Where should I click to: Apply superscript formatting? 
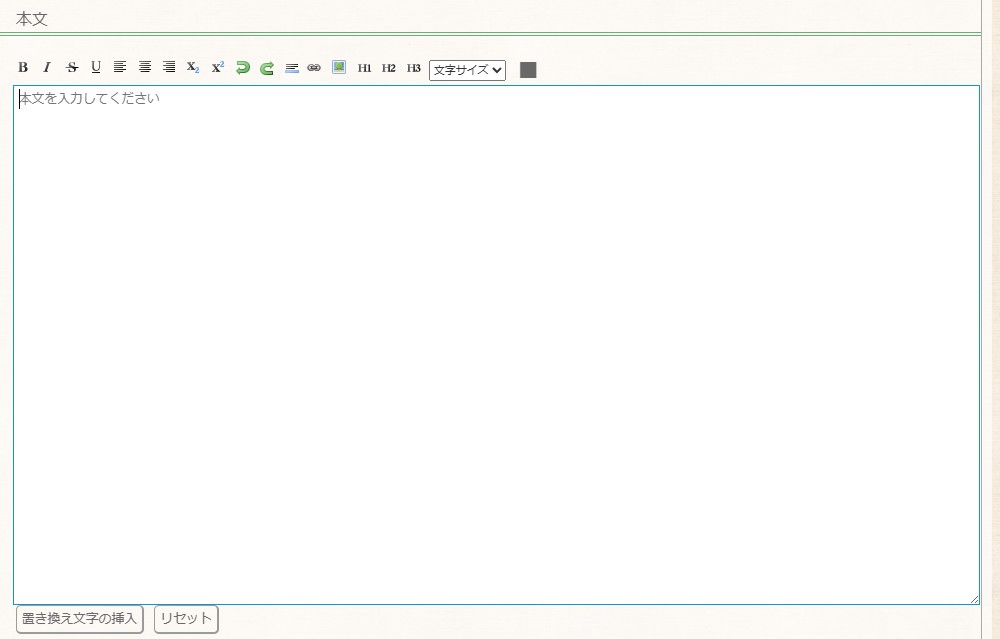pos(218,67)
